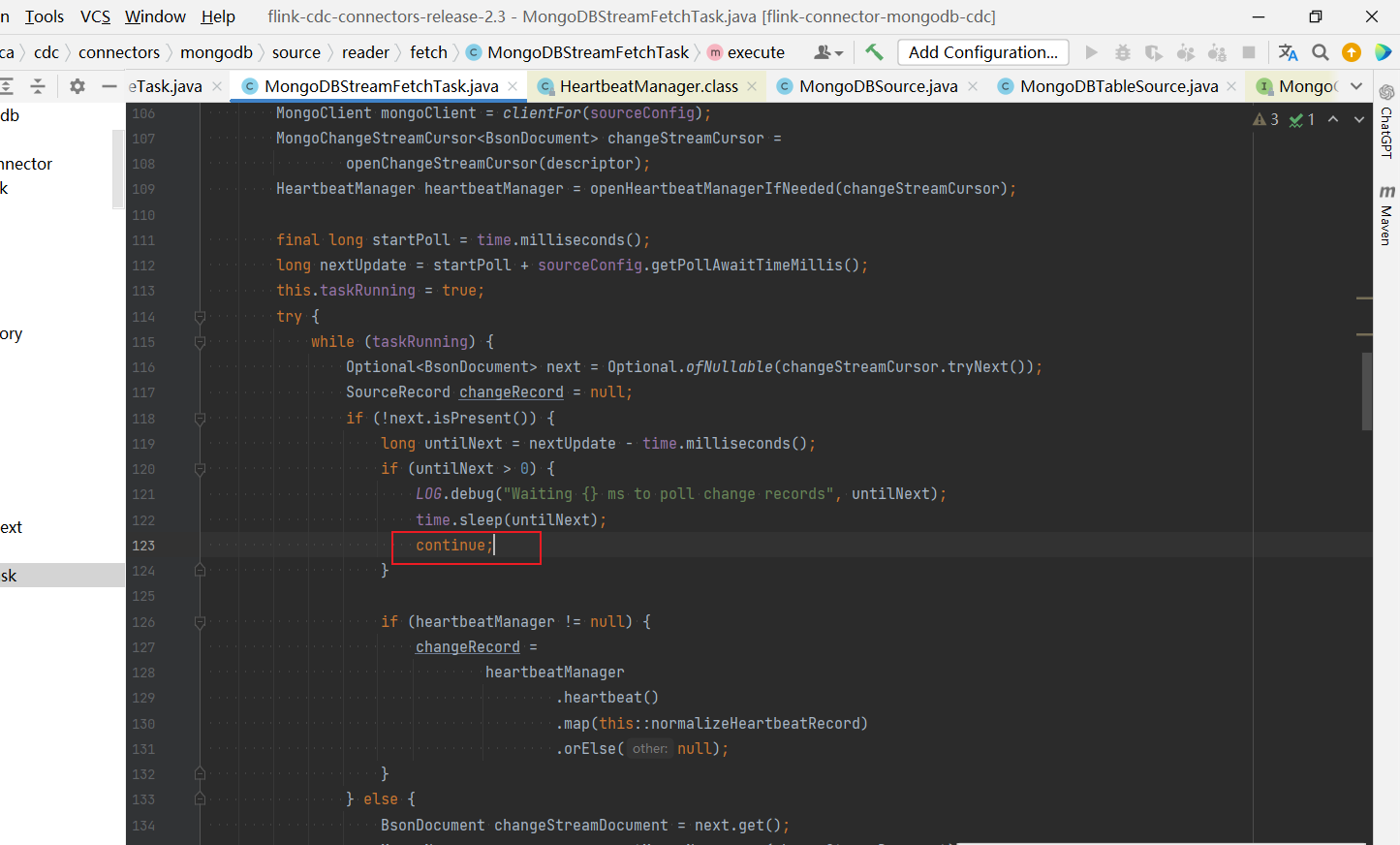The width and height of the screenshot is (1400, 845).
Task: Click the mongodb breadcrumb
Action: [216, 52]
